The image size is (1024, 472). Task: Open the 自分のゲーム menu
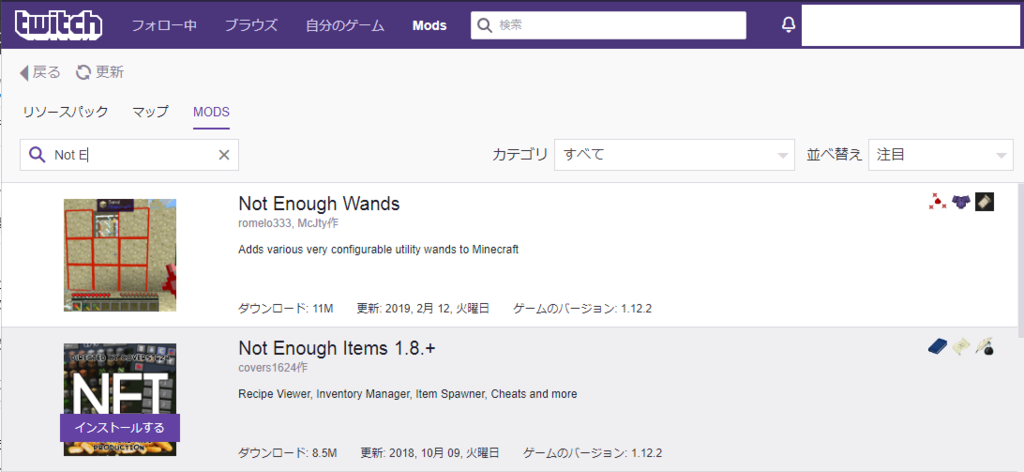coord(345,25)
